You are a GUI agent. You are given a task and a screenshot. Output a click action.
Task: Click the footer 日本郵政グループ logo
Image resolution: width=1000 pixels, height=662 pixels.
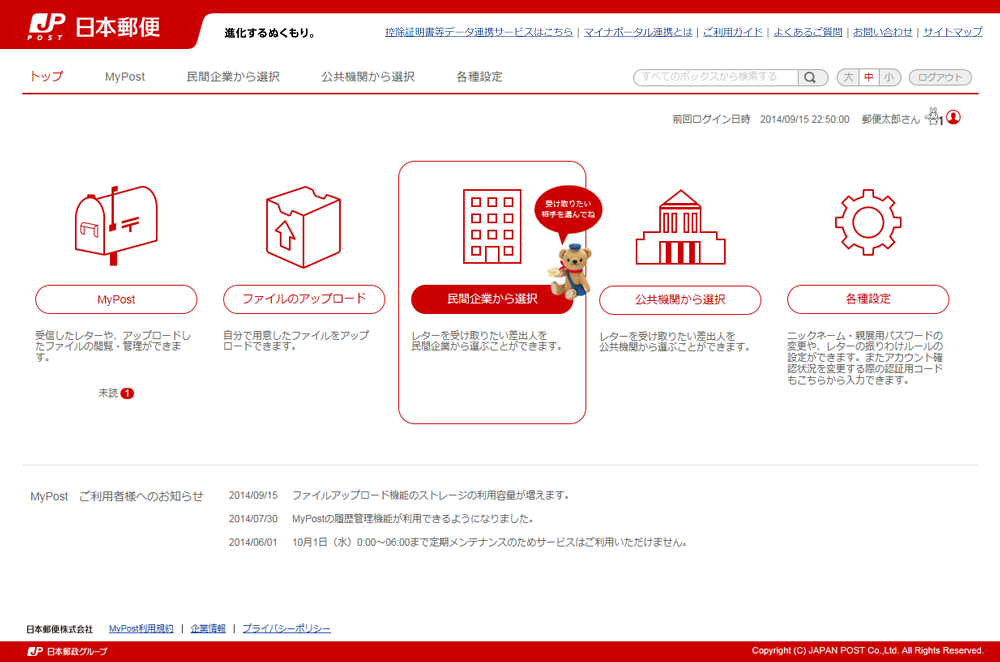pos(67,651)
